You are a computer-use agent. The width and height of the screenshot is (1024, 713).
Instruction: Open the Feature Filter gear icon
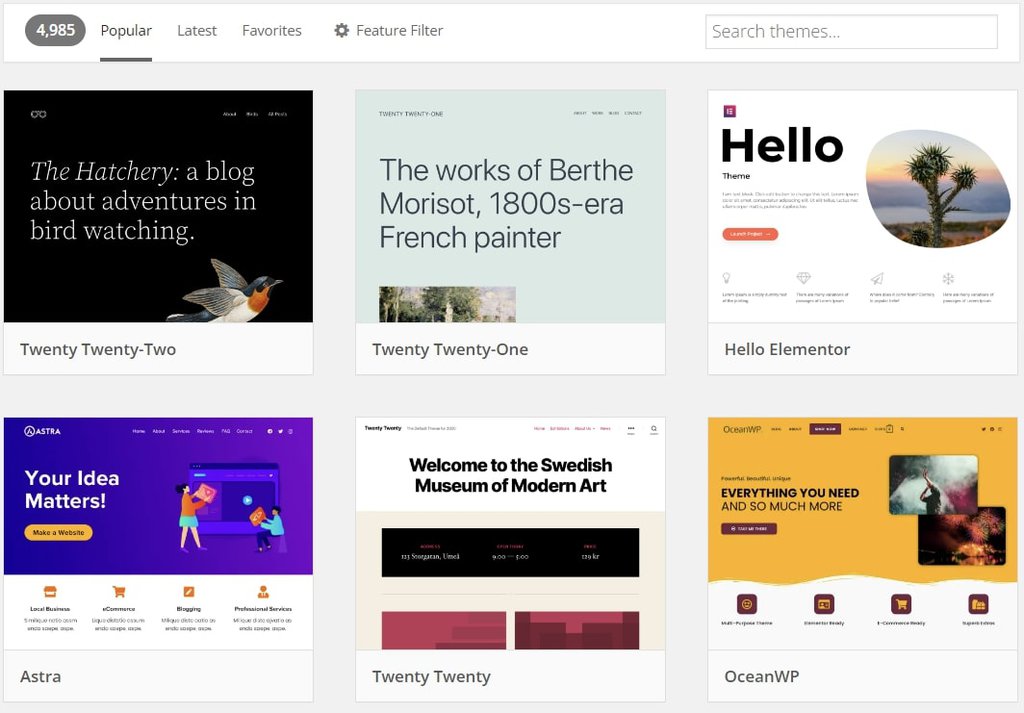340,30
